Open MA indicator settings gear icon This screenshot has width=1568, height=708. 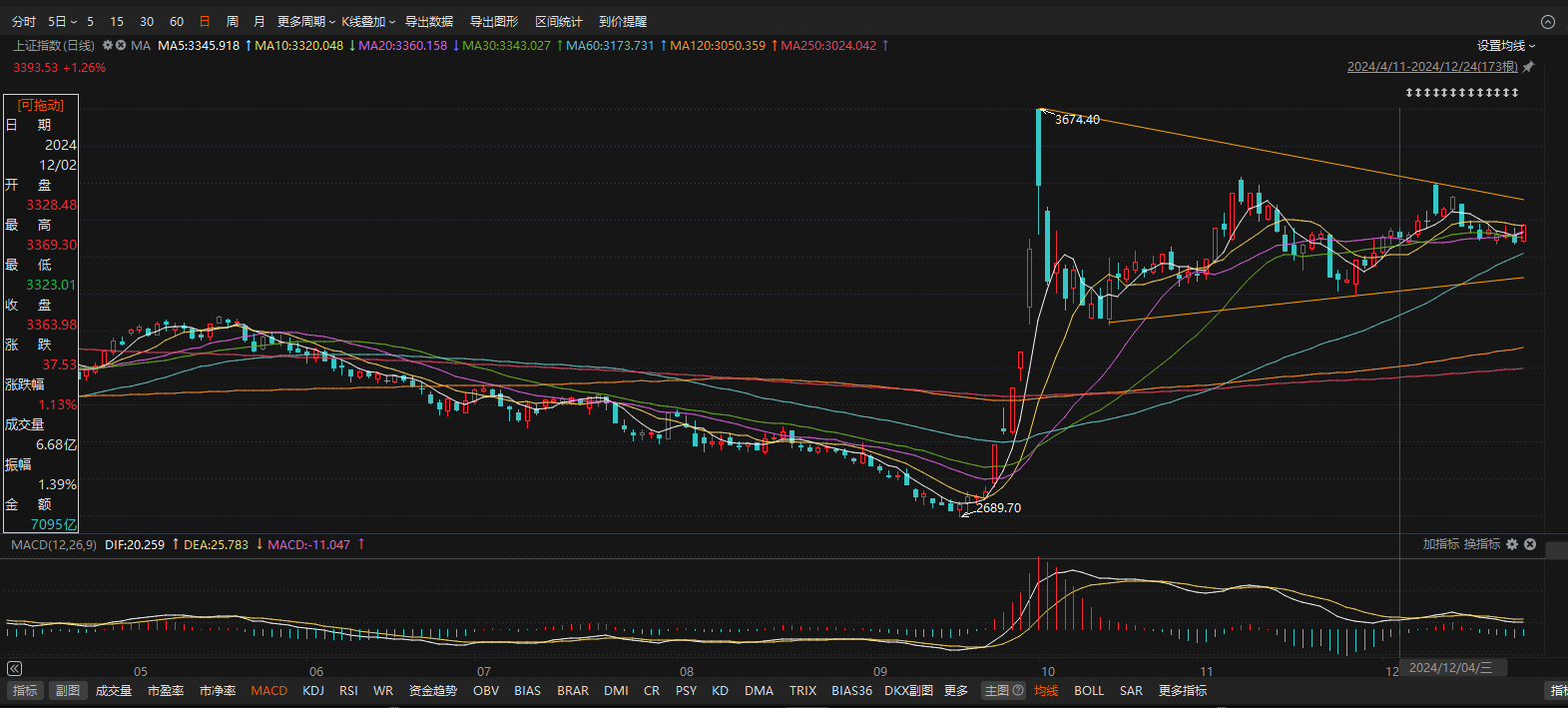point(108,46)
